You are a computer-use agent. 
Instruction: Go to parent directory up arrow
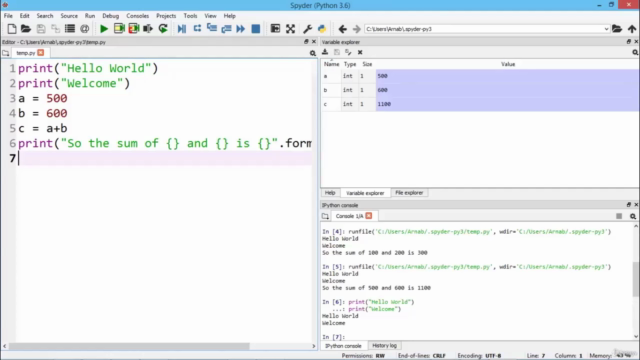pos(632,29)
